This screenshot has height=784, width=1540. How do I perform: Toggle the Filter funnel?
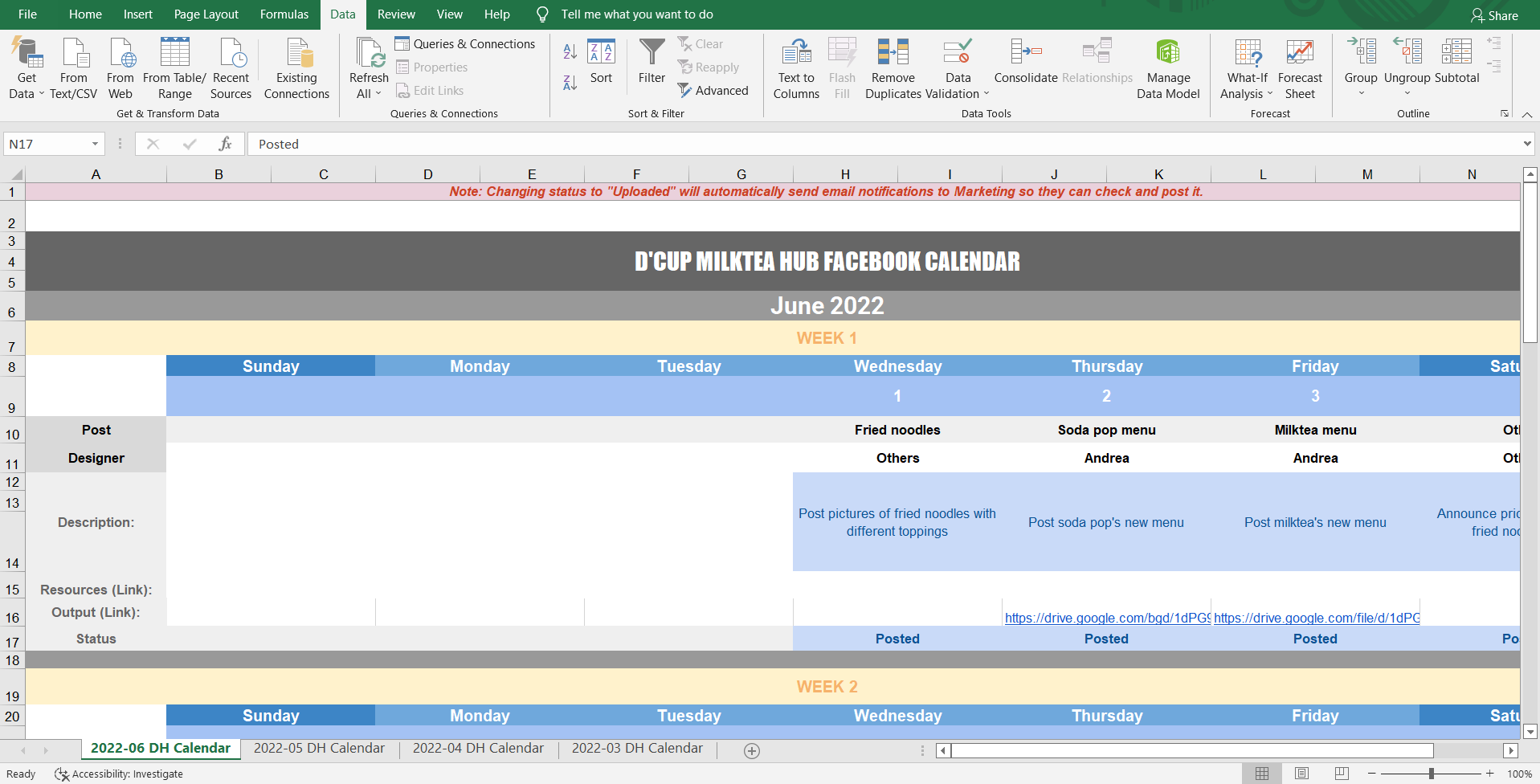coord(652,61)
